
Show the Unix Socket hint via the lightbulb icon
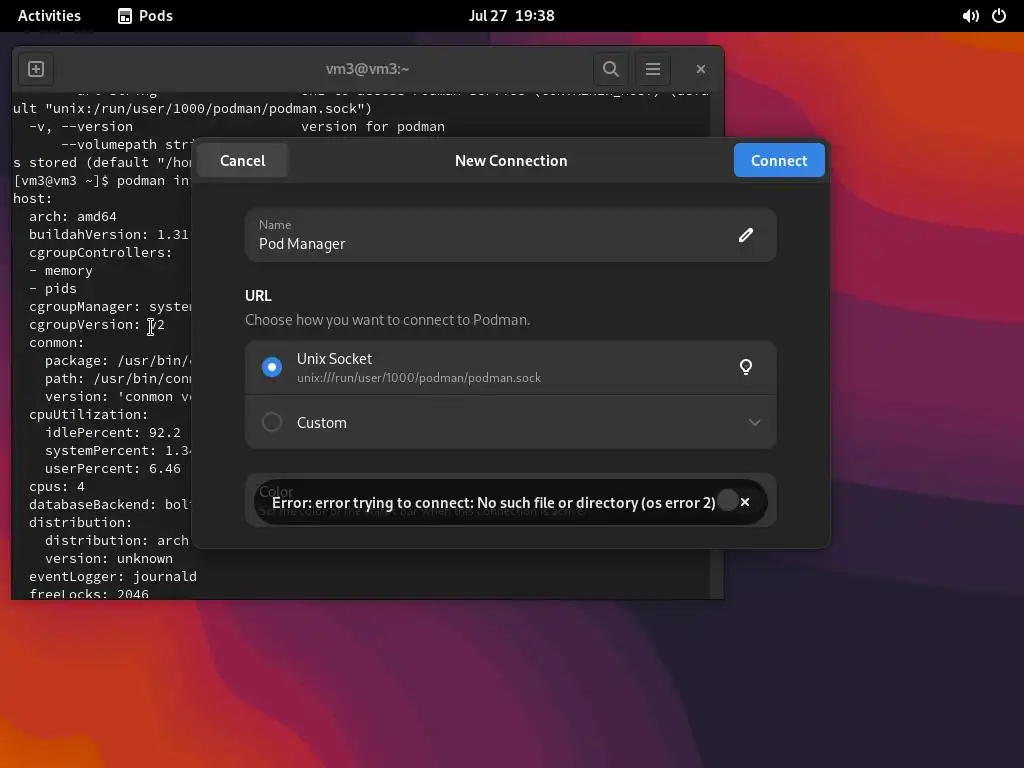pyautogui.click(x=746, y=367)
